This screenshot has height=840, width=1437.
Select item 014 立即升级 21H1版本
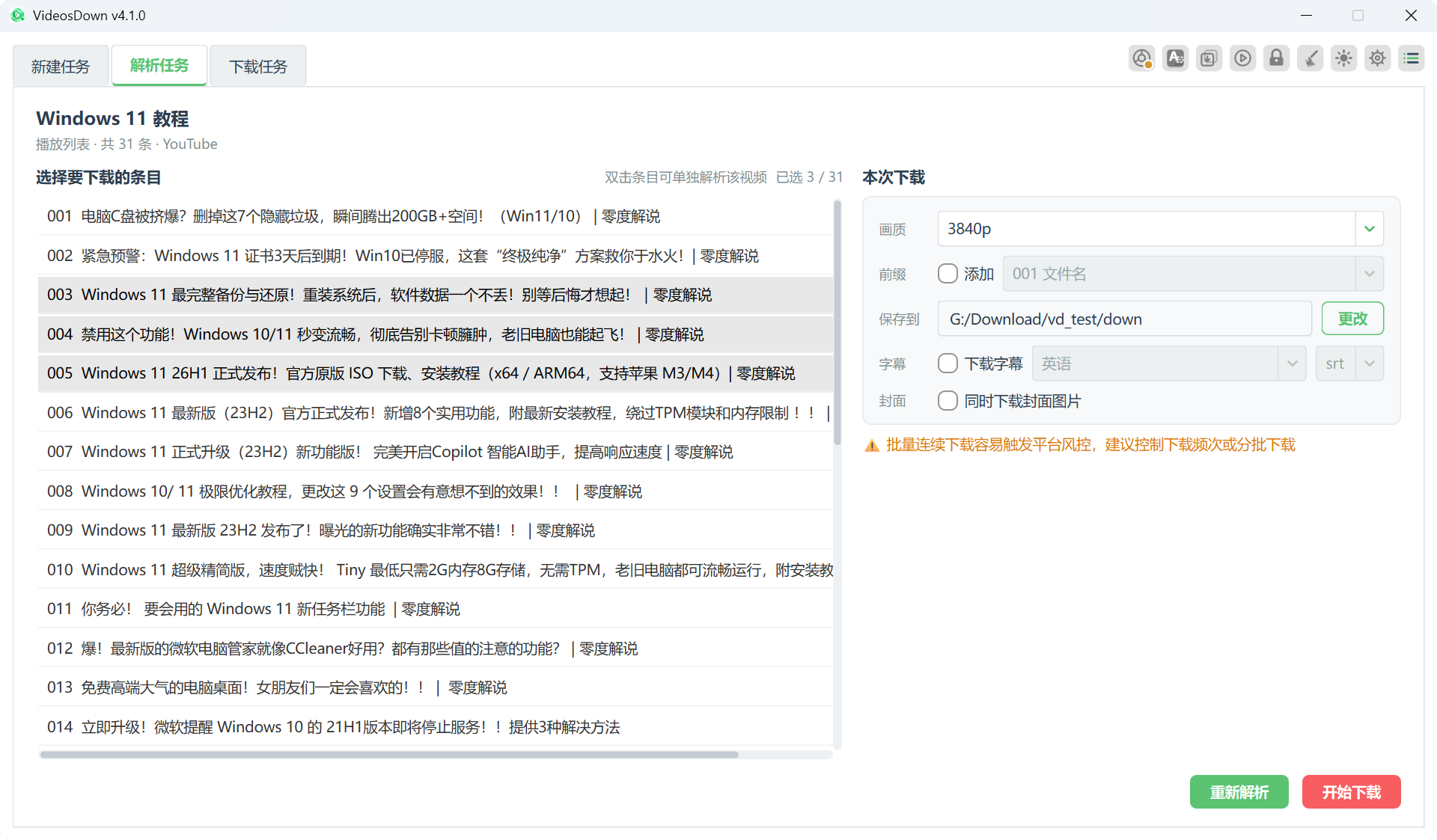click(x=436, y=727)
